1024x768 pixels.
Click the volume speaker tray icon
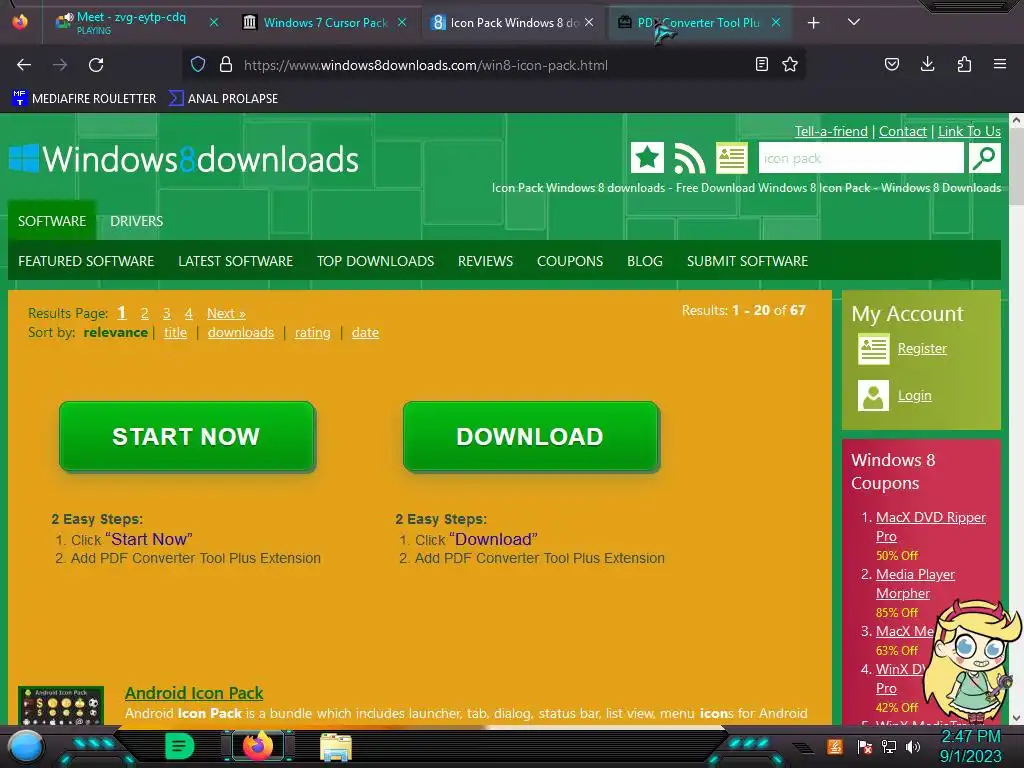[x=913, y=747]
